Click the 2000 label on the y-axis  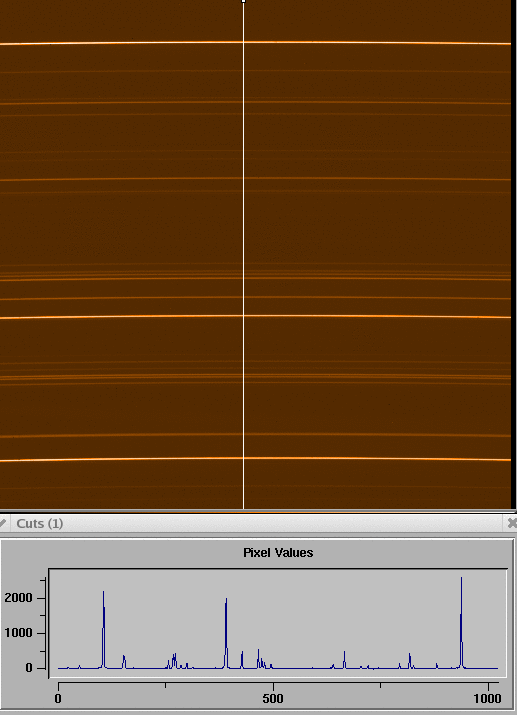[x=18, y=598]
